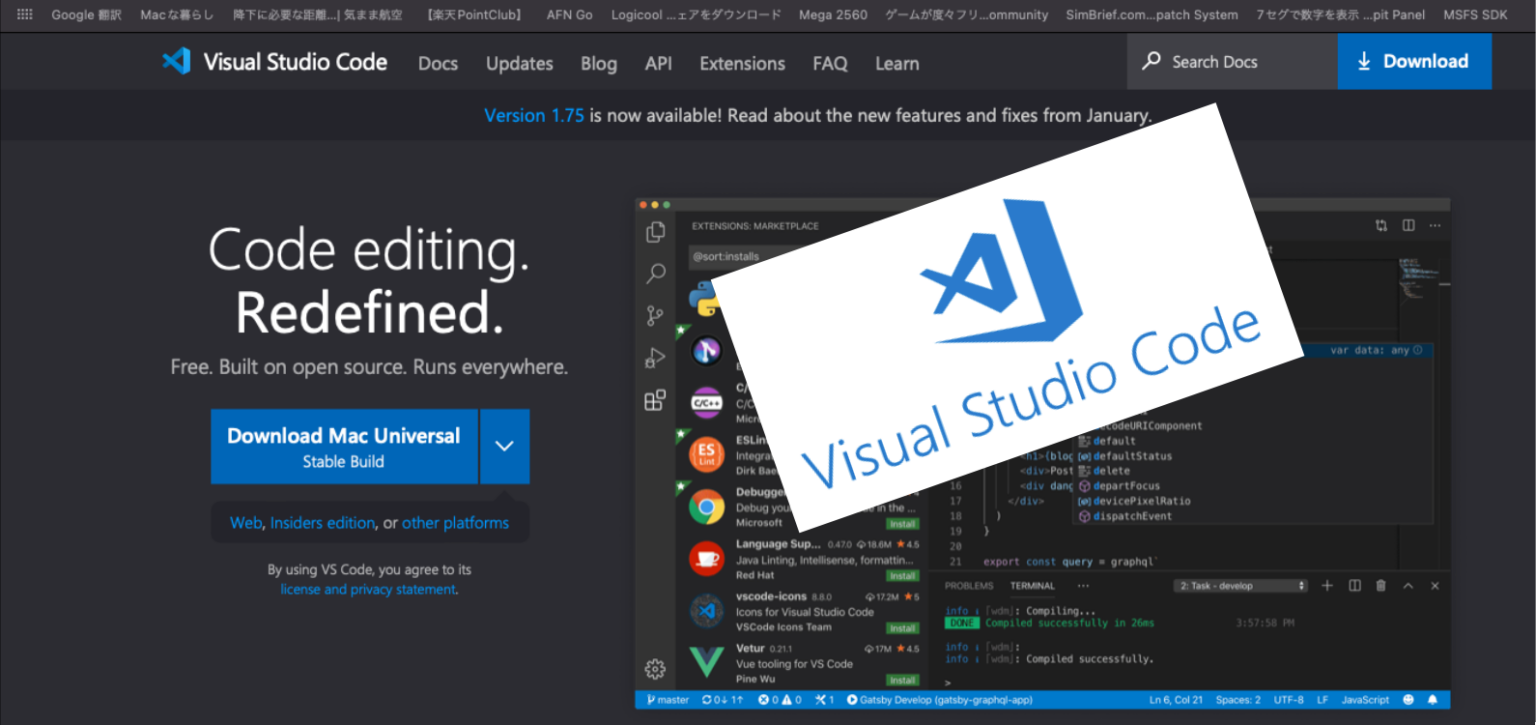
Task: Click the Chrome Debugger extension icon
Action: point(706,507)
